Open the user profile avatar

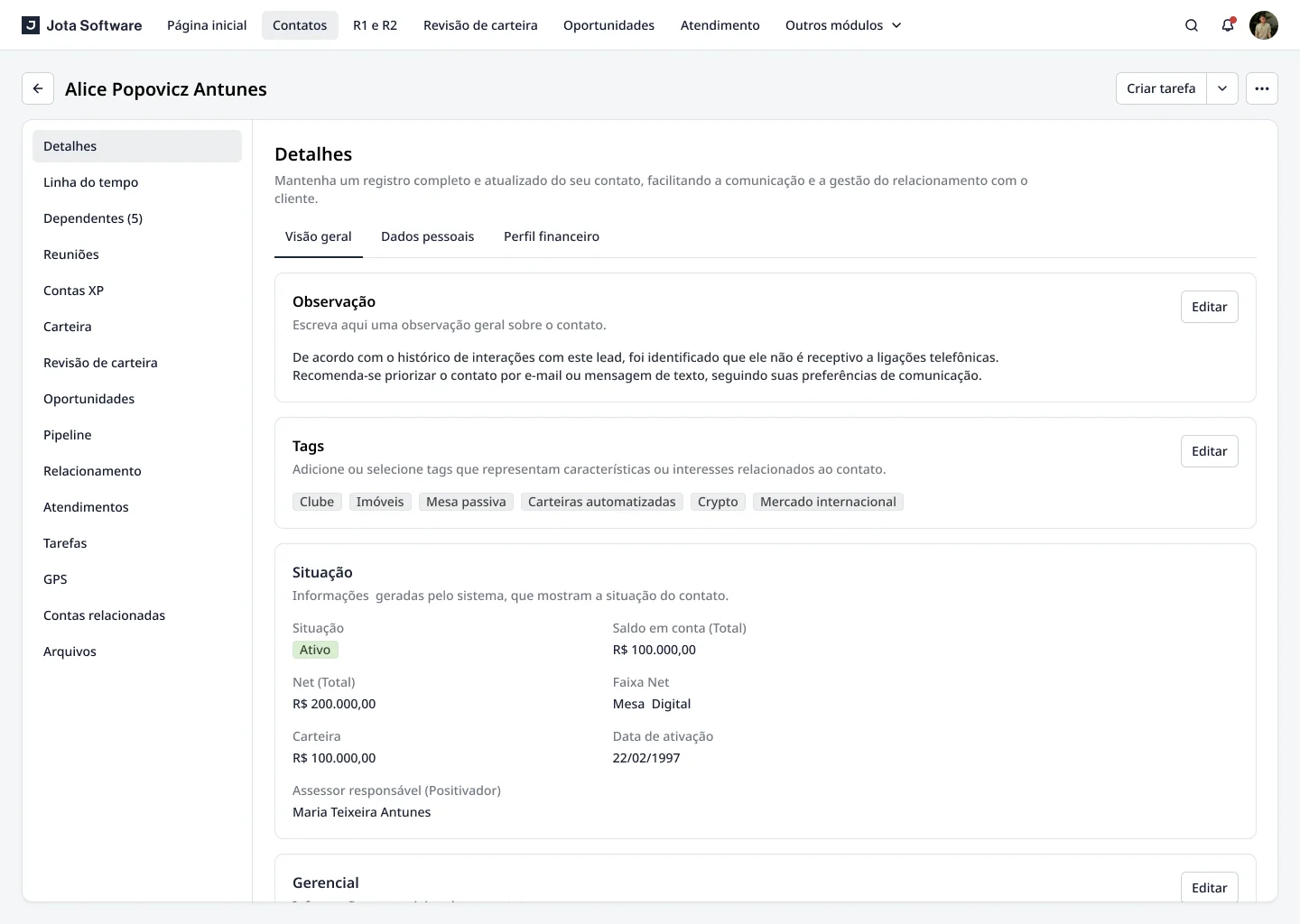1264,25
